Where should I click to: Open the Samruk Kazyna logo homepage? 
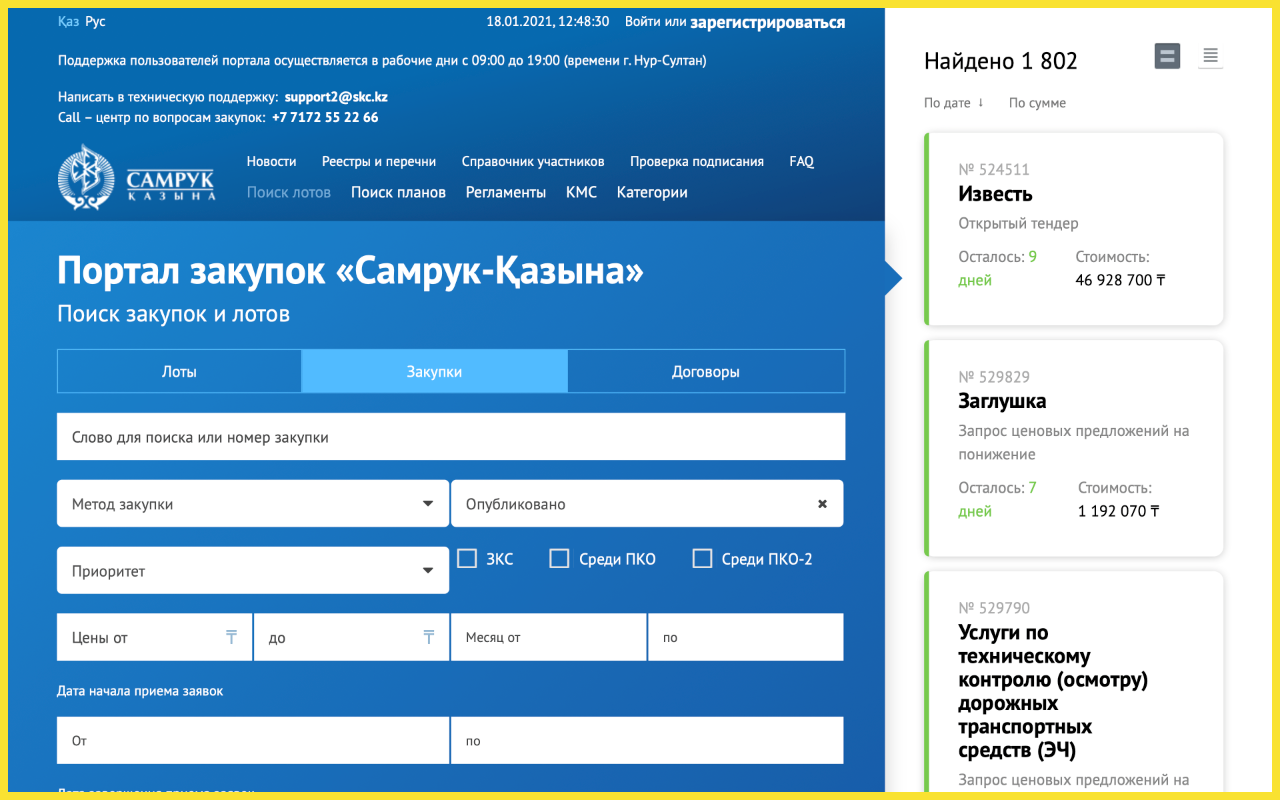tap(137, 177)
